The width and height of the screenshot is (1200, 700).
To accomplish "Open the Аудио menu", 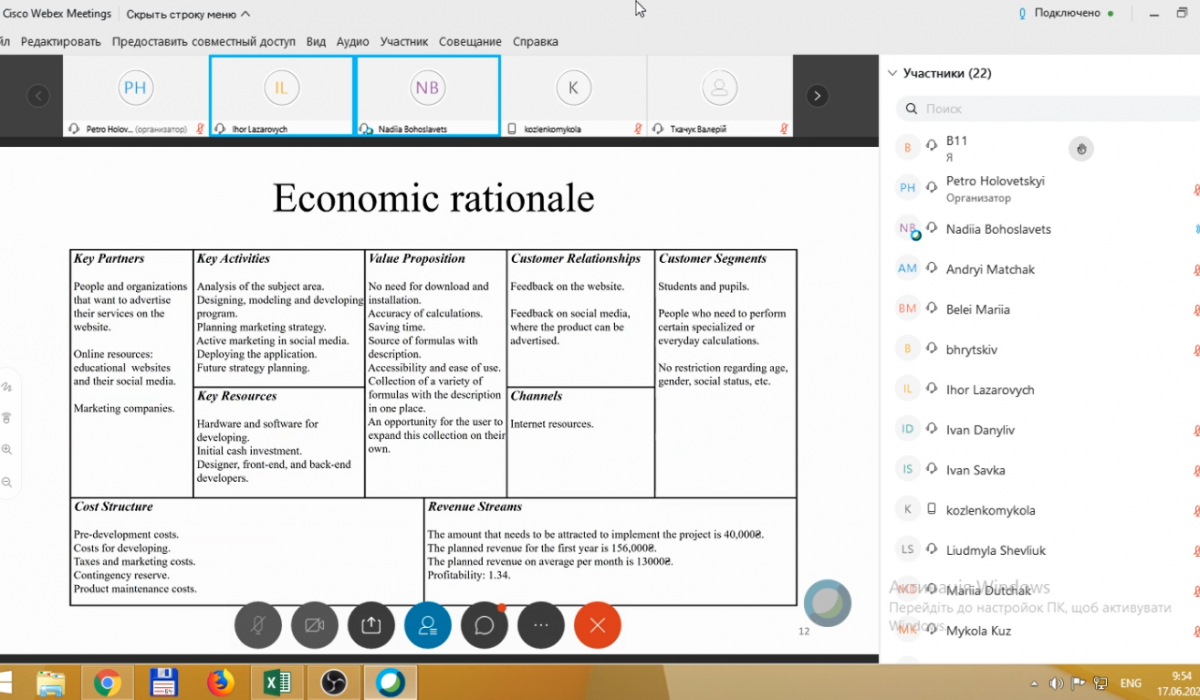I will click(353, 42).
